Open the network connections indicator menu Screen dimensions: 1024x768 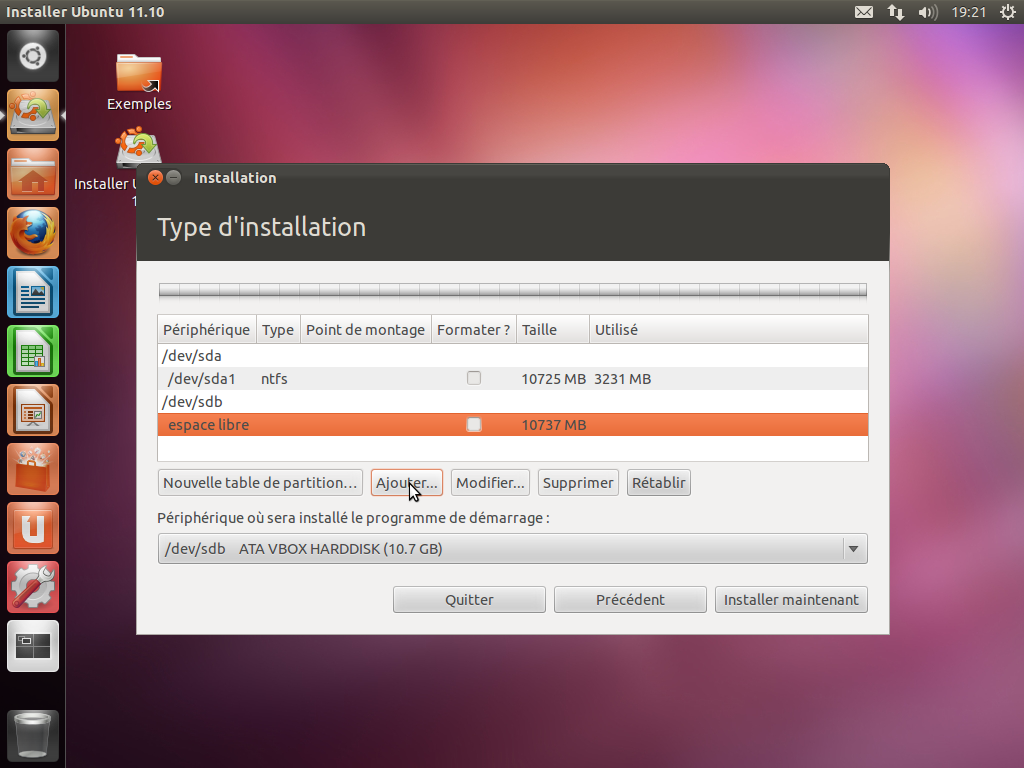[896, 12]
